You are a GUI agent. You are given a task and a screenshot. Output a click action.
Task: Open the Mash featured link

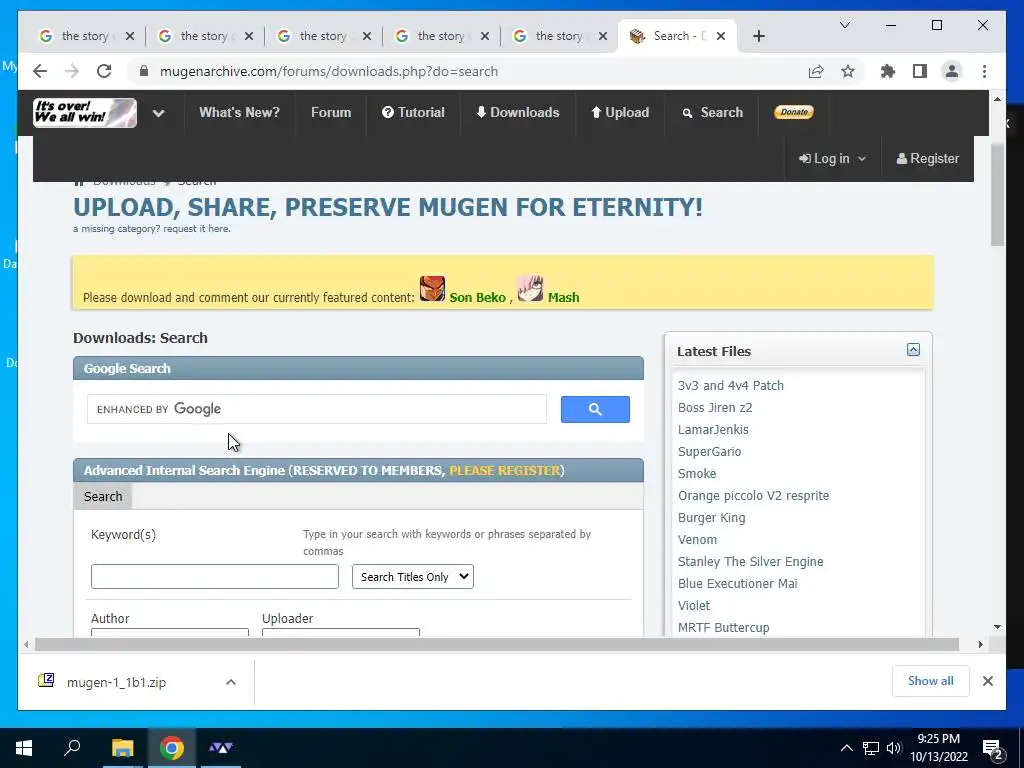click(x=564, y=297)
